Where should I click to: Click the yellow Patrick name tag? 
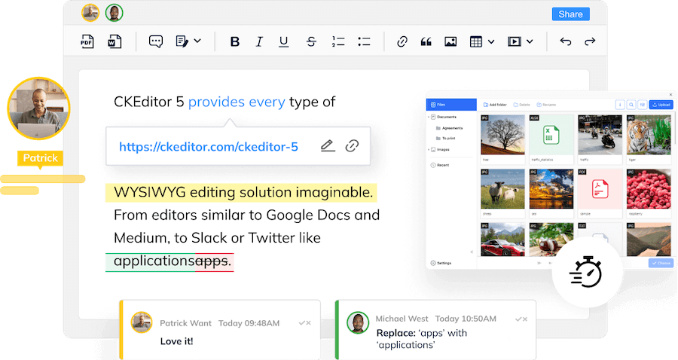pyautogui.click(x=40, y=158)
